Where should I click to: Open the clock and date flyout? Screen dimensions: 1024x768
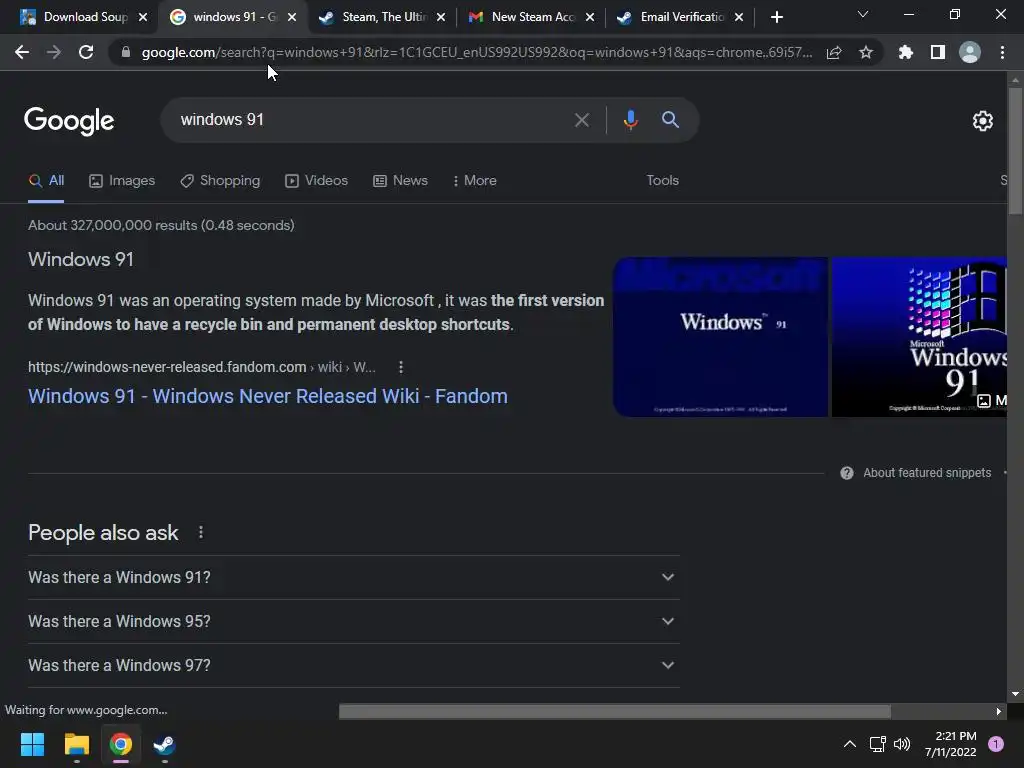pos(950,744)
